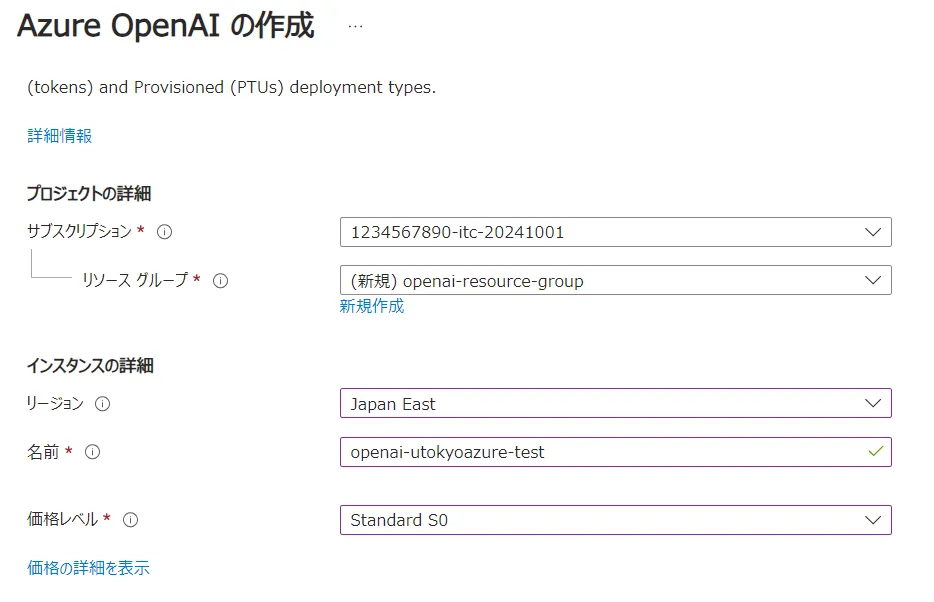This screenshot has height=602, width=934.
Task: Click the green validation checkmark in name field
Action: (875, 452)
